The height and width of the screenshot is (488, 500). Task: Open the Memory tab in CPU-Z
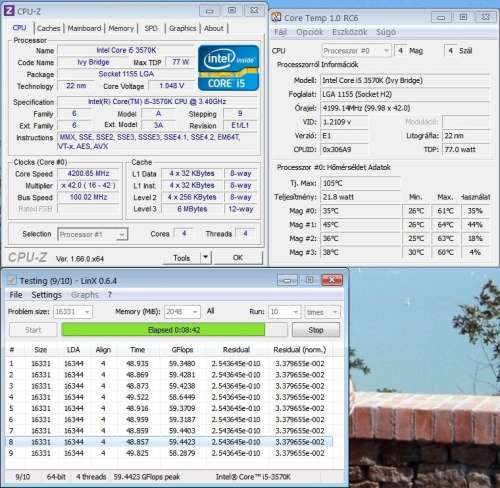[121, 28]
